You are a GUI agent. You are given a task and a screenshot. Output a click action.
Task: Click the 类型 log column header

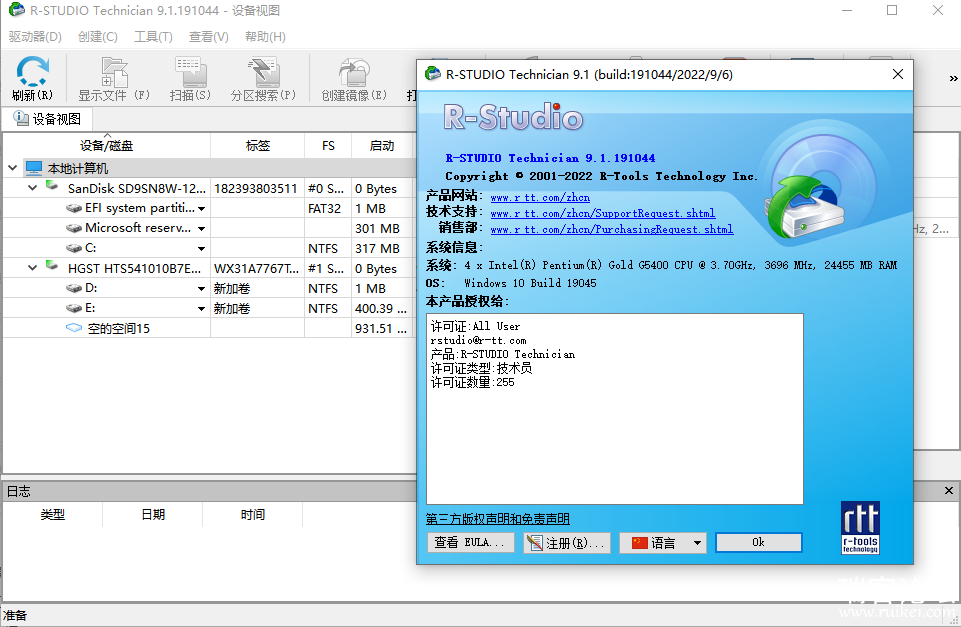53,515
